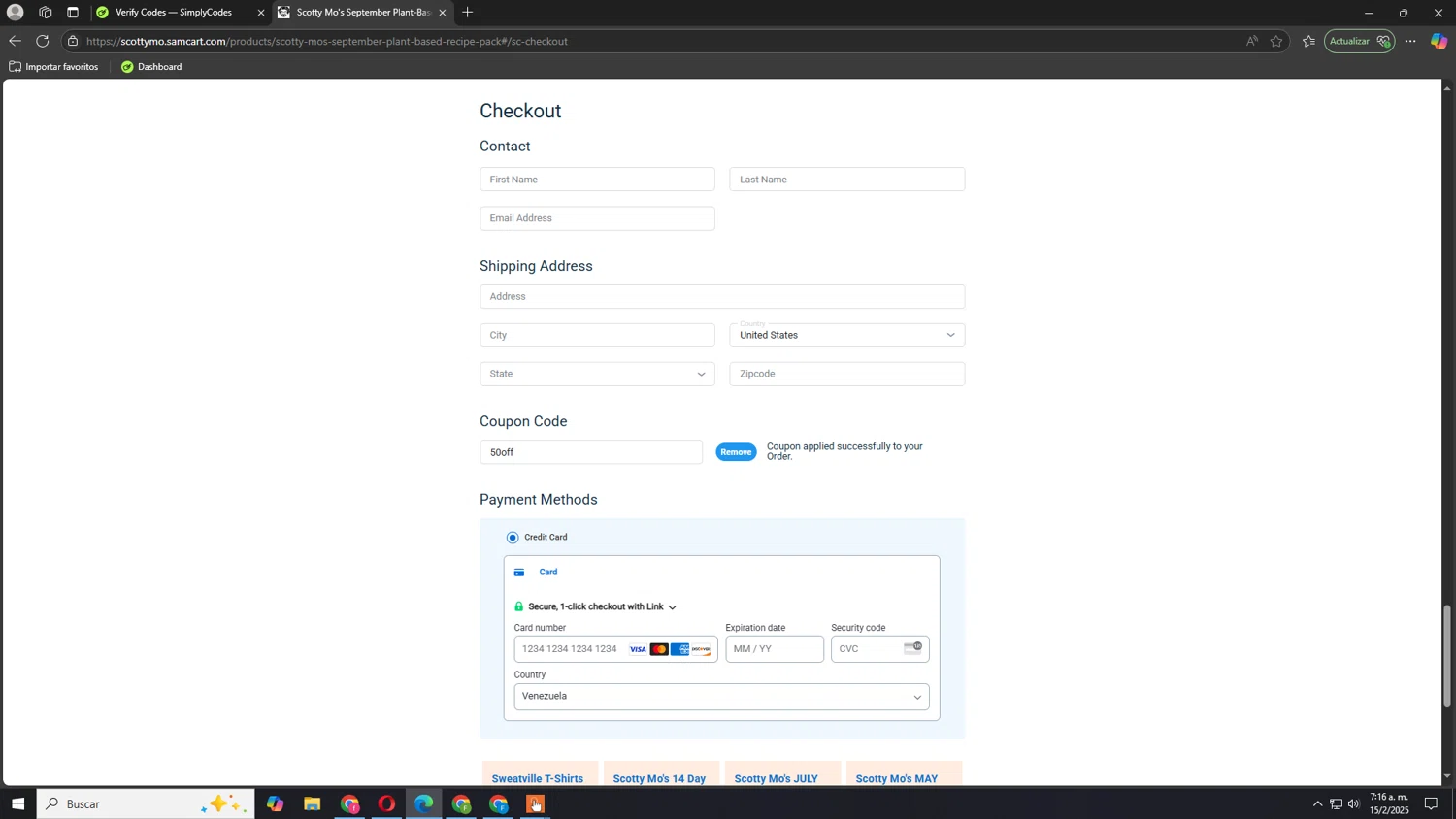This screenshot has height=819, width=1456.
Task: Click the Actualizar update button
Action: pos(1360,41)
